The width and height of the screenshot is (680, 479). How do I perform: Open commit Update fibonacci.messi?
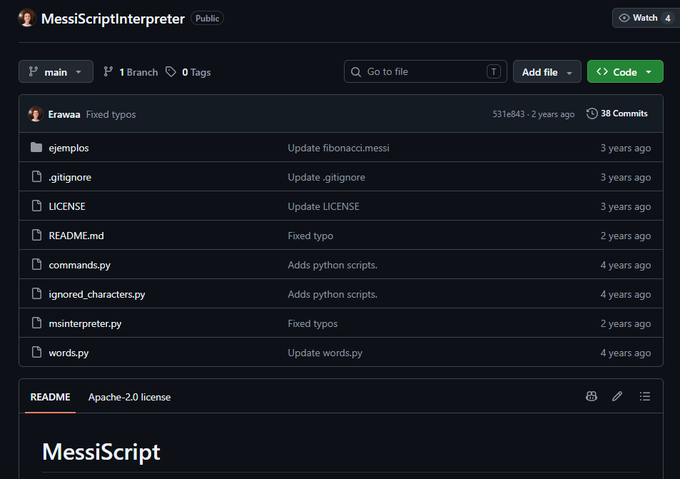338,148
